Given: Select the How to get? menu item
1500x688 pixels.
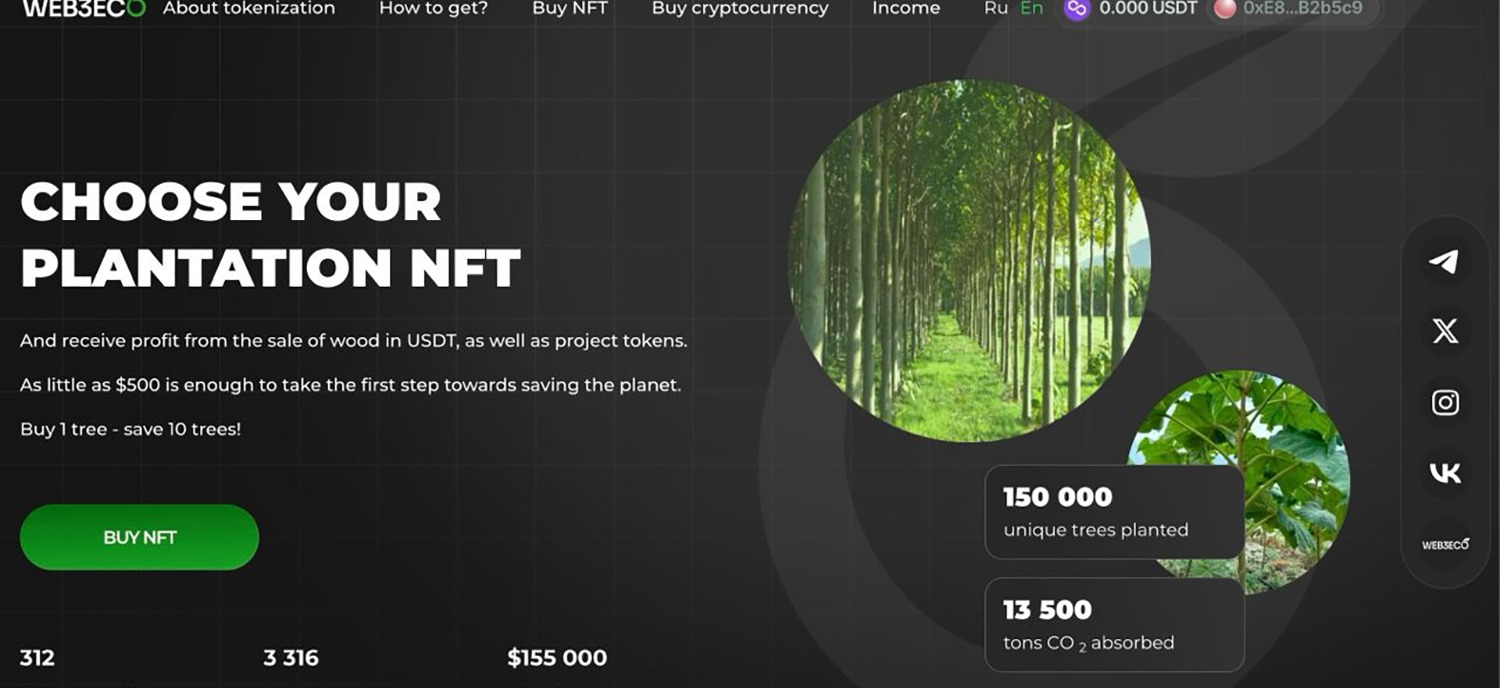Looking at the screenshot, I should 433,8.
